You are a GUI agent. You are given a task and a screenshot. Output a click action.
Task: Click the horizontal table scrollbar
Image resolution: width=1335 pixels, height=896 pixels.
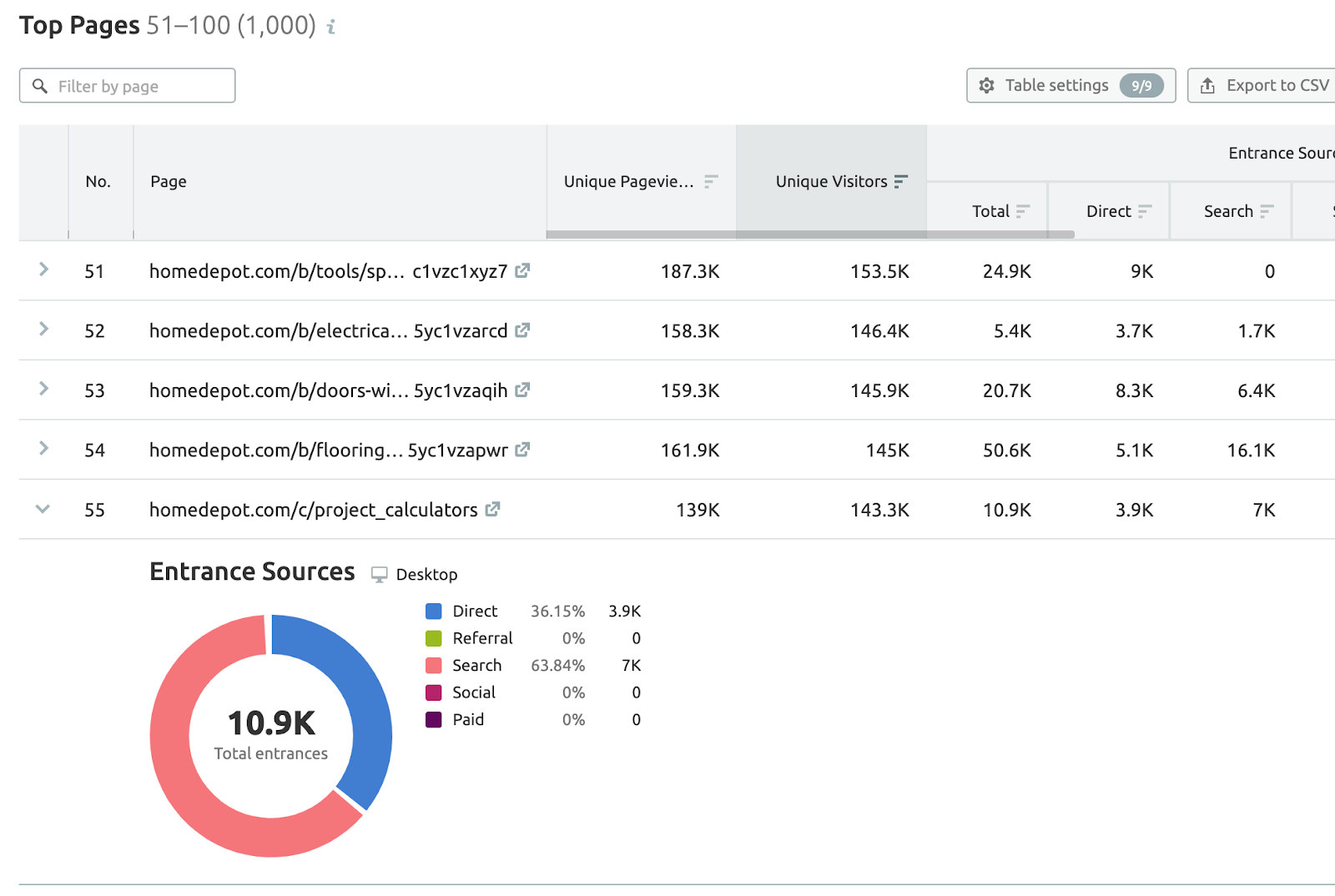click(810, 234)
